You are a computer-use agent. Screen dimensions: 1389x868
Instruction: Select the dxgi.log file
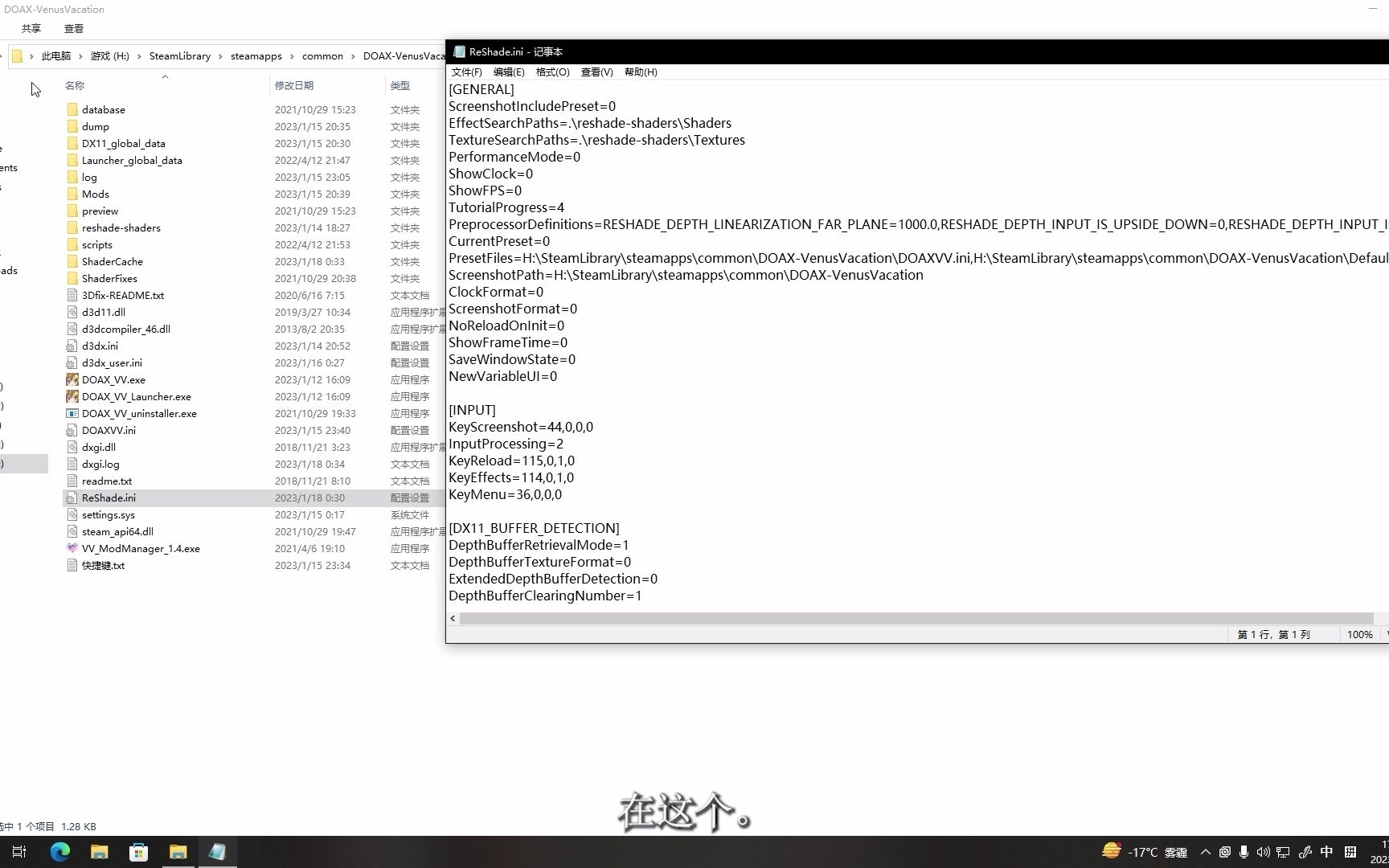100,464
